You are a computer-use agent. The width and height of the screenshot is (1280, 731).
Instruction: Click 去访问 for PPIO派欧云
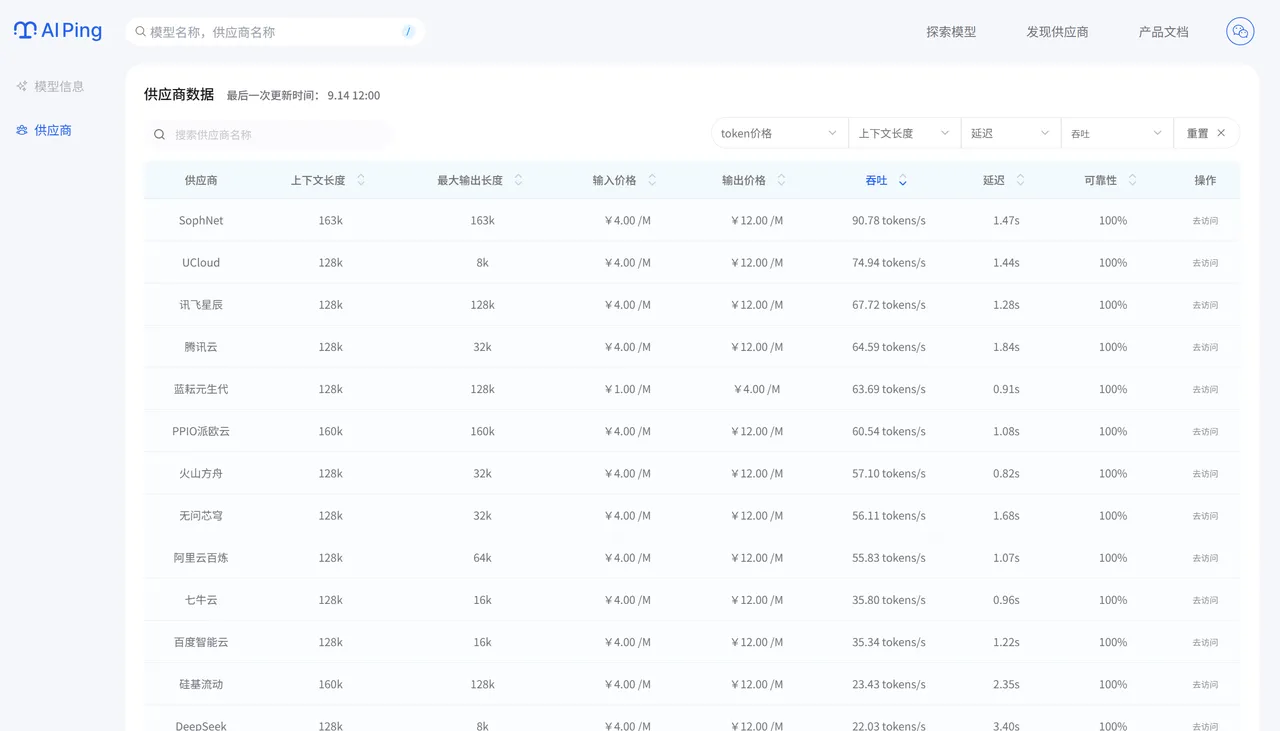pos(1205,432)
